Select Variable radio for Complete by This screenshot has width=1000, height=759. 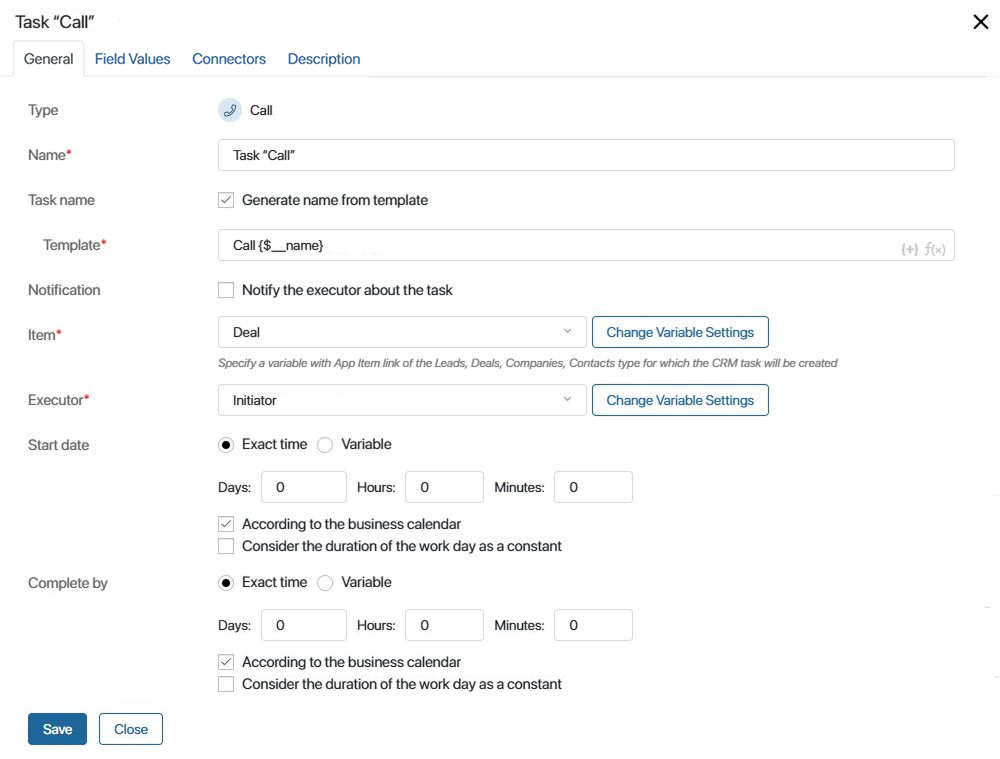click(x=325, y=583)
